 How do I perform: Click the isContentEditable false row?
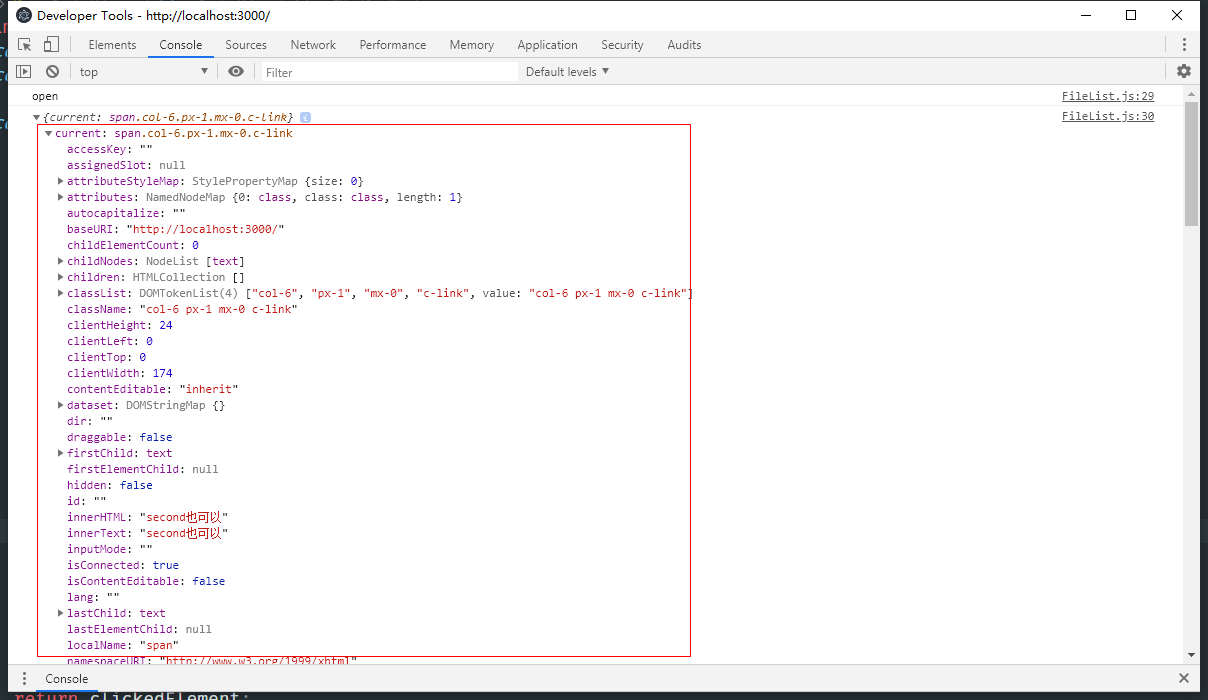(146, 581)
